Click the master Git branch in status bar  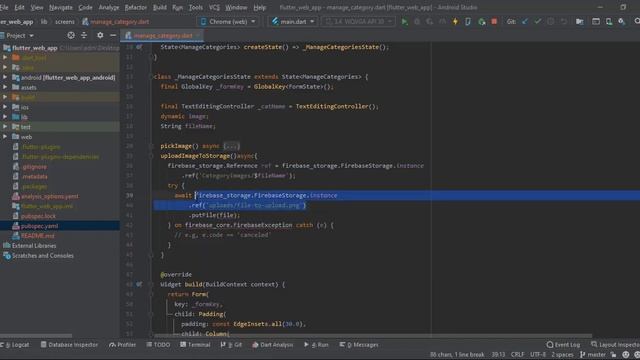coord(593,355)
